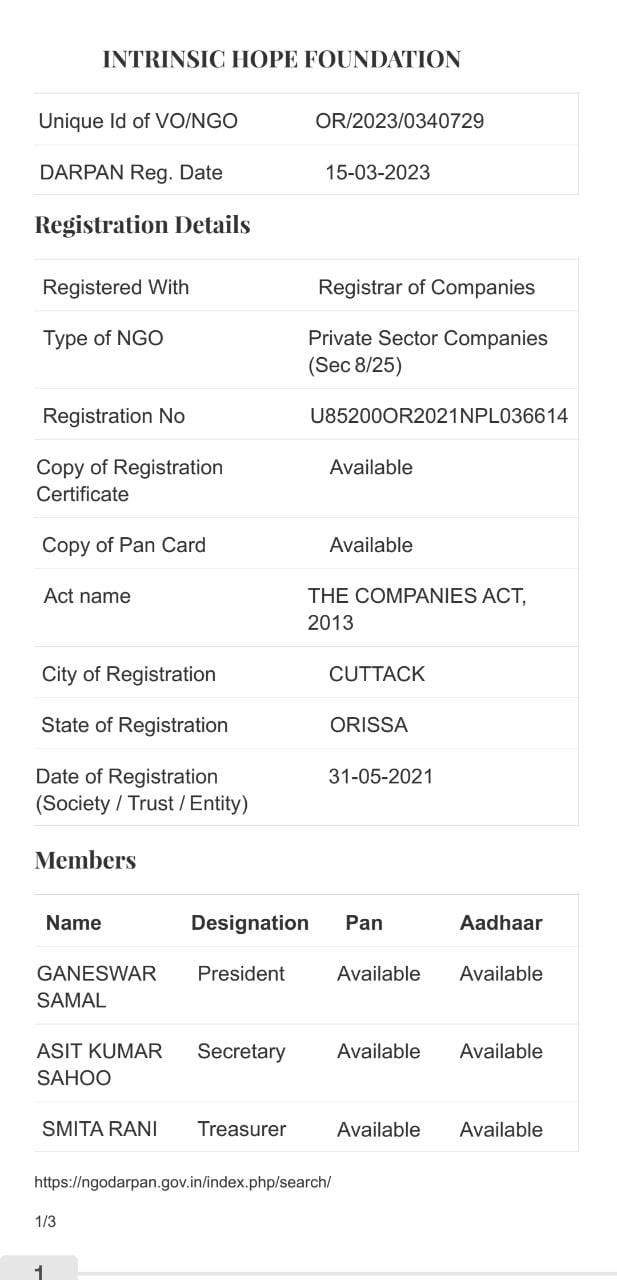The width and height of the screenshot is (617, 1280).
Task: Click the ngodarpan.gov.in search URL
Action: coord(182,1182)
